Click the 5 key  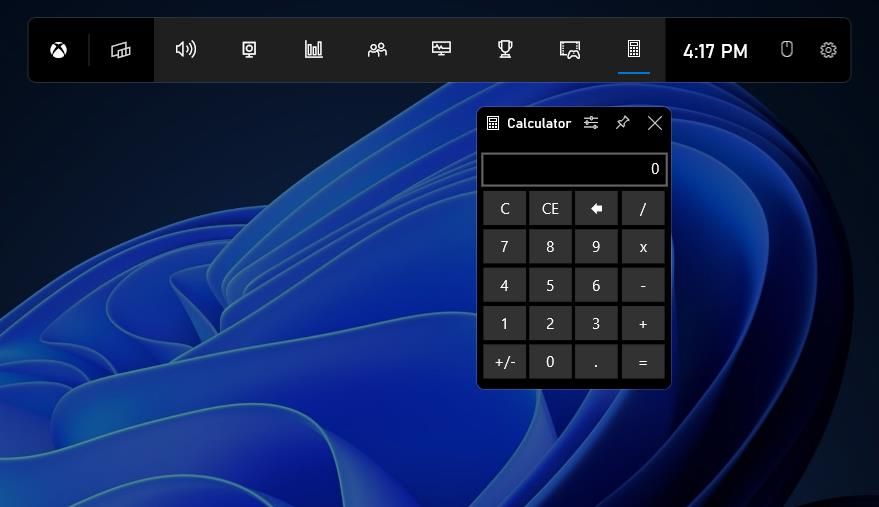click(550, 285)
